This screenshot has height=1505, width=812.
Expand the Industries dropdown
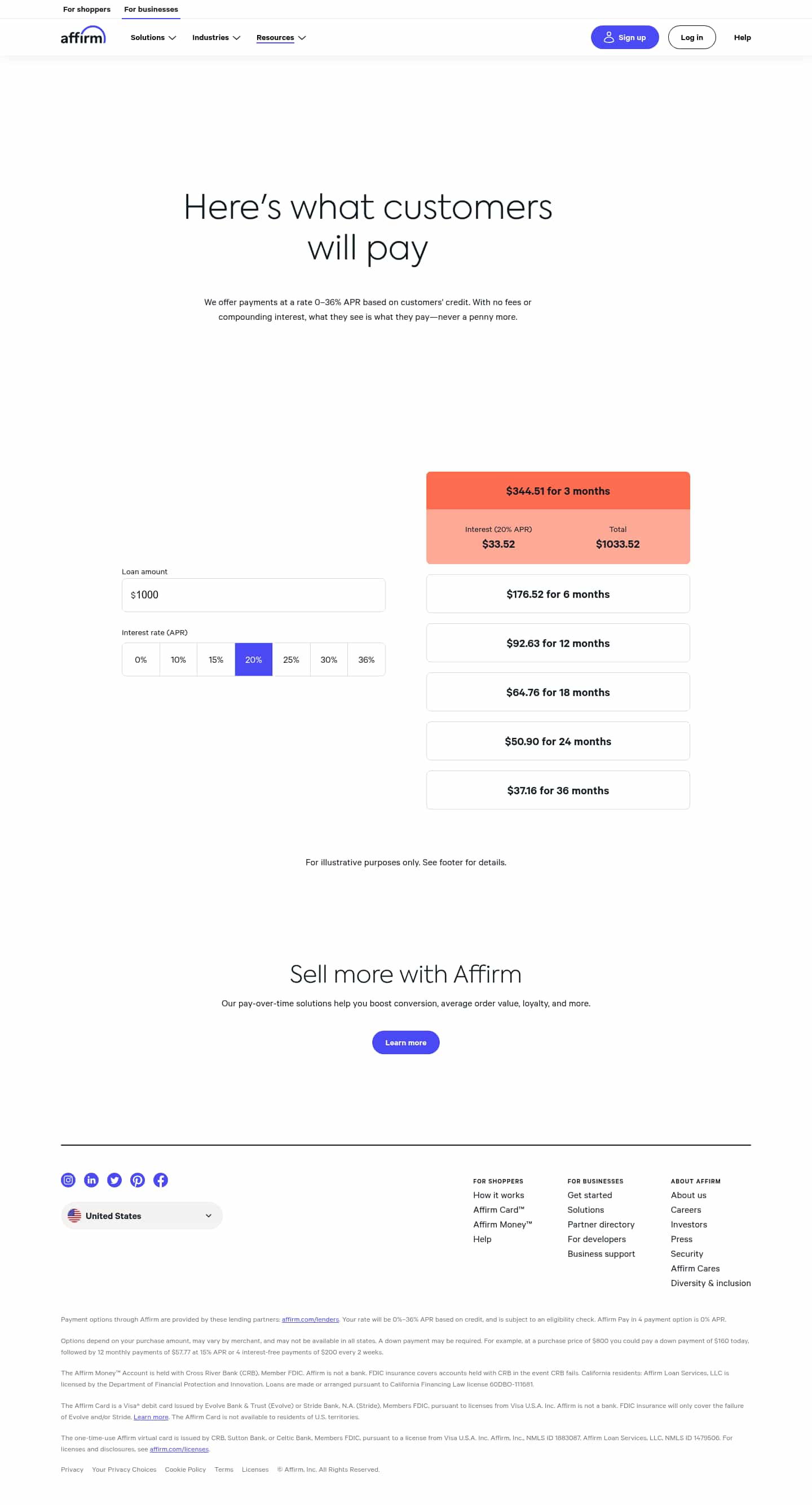215,37
